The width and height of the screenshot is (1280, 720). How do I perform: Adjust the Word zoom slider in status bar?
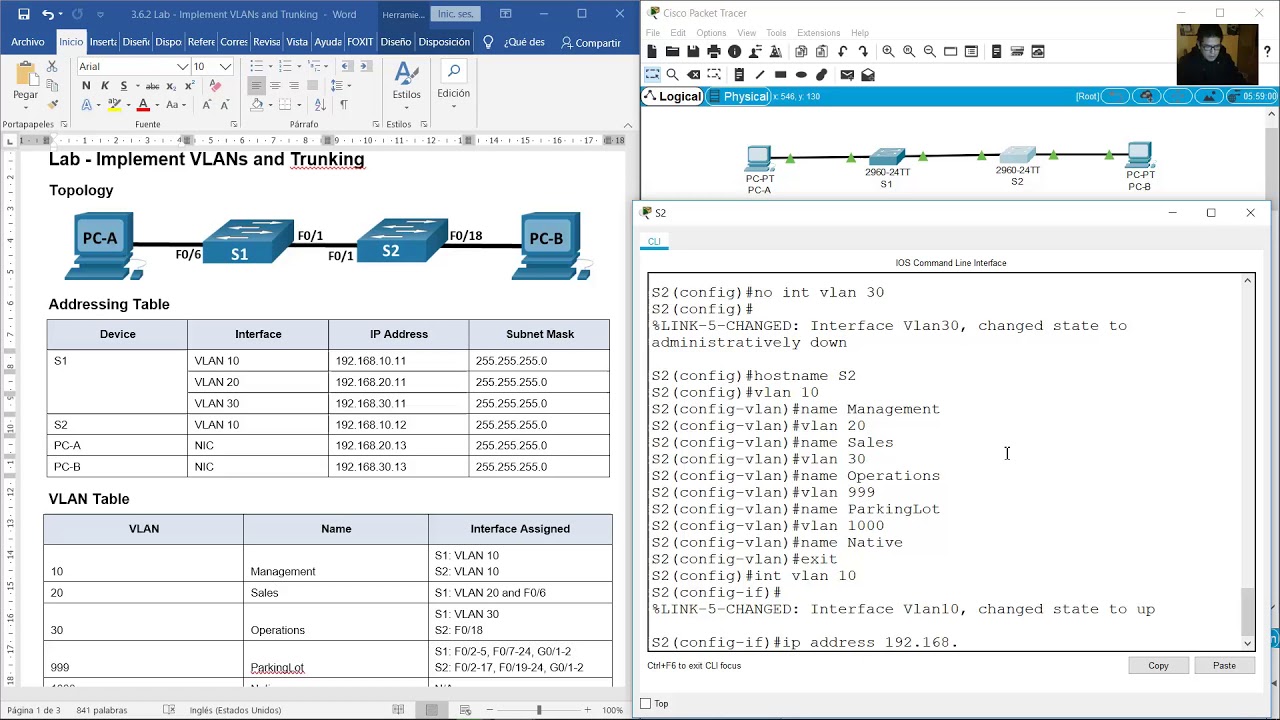(x=538, y=710)
